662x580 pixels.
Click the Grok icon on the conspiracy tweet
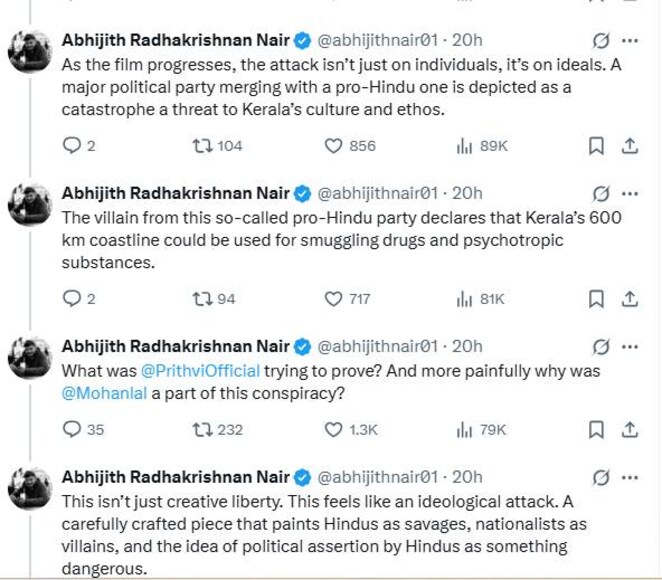602,347
